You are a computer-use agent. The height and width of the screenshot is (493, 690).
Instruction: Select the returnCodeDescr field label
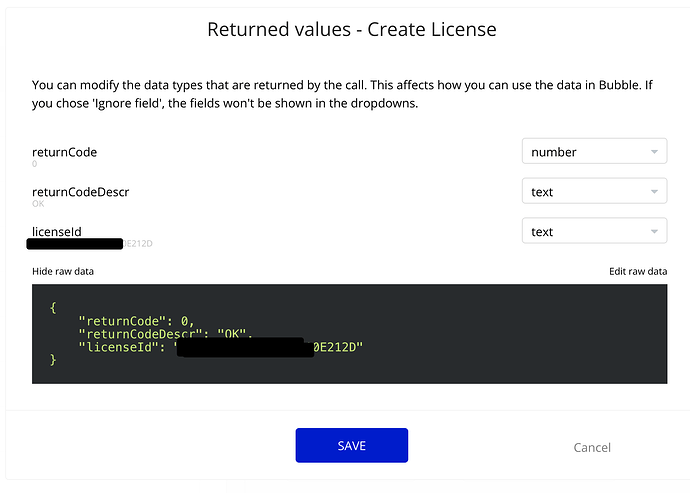coord(81,192)
